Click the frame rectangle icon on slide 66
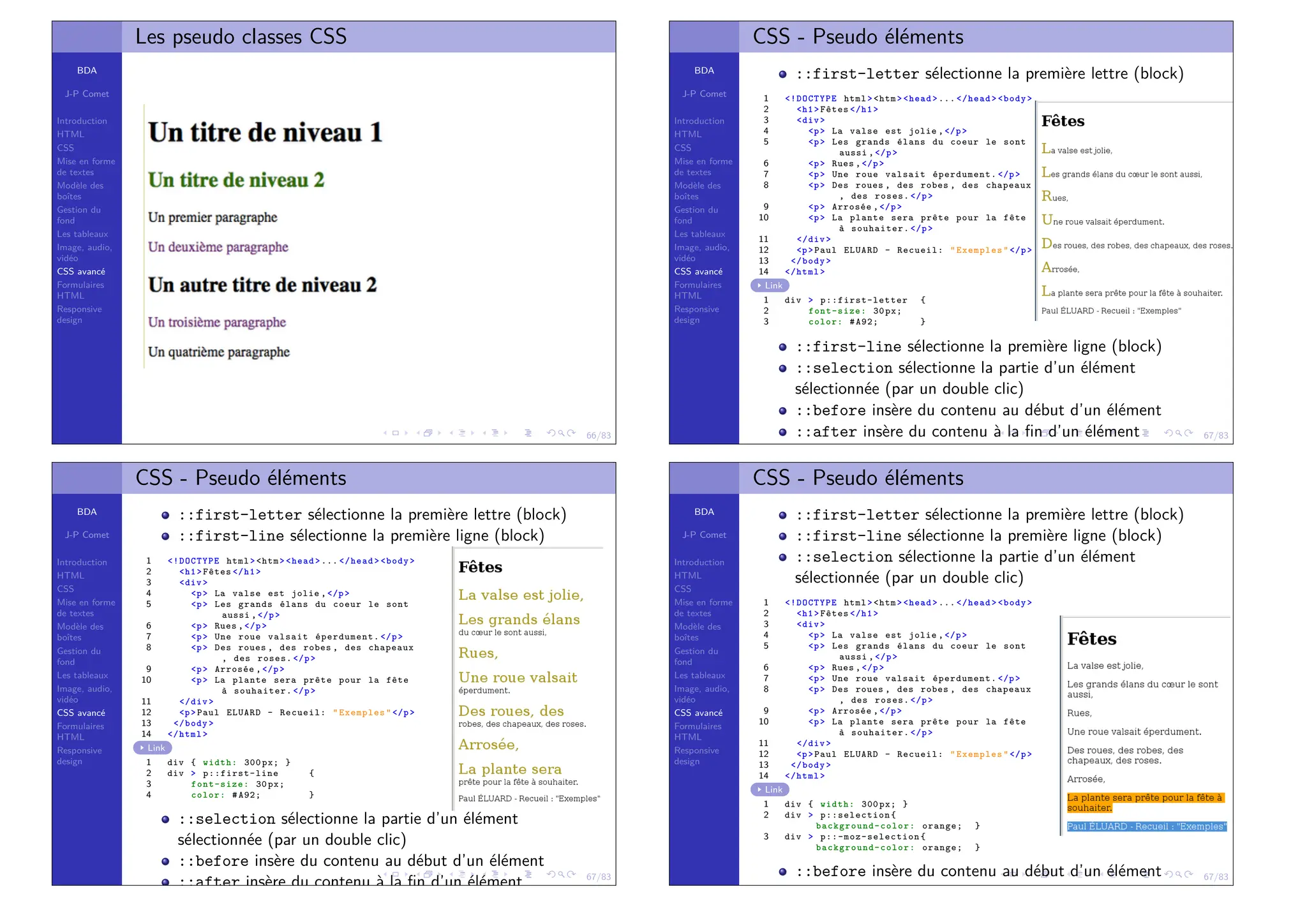The image size is (1307, 924). pyautogui.click(x=396, y=433)
